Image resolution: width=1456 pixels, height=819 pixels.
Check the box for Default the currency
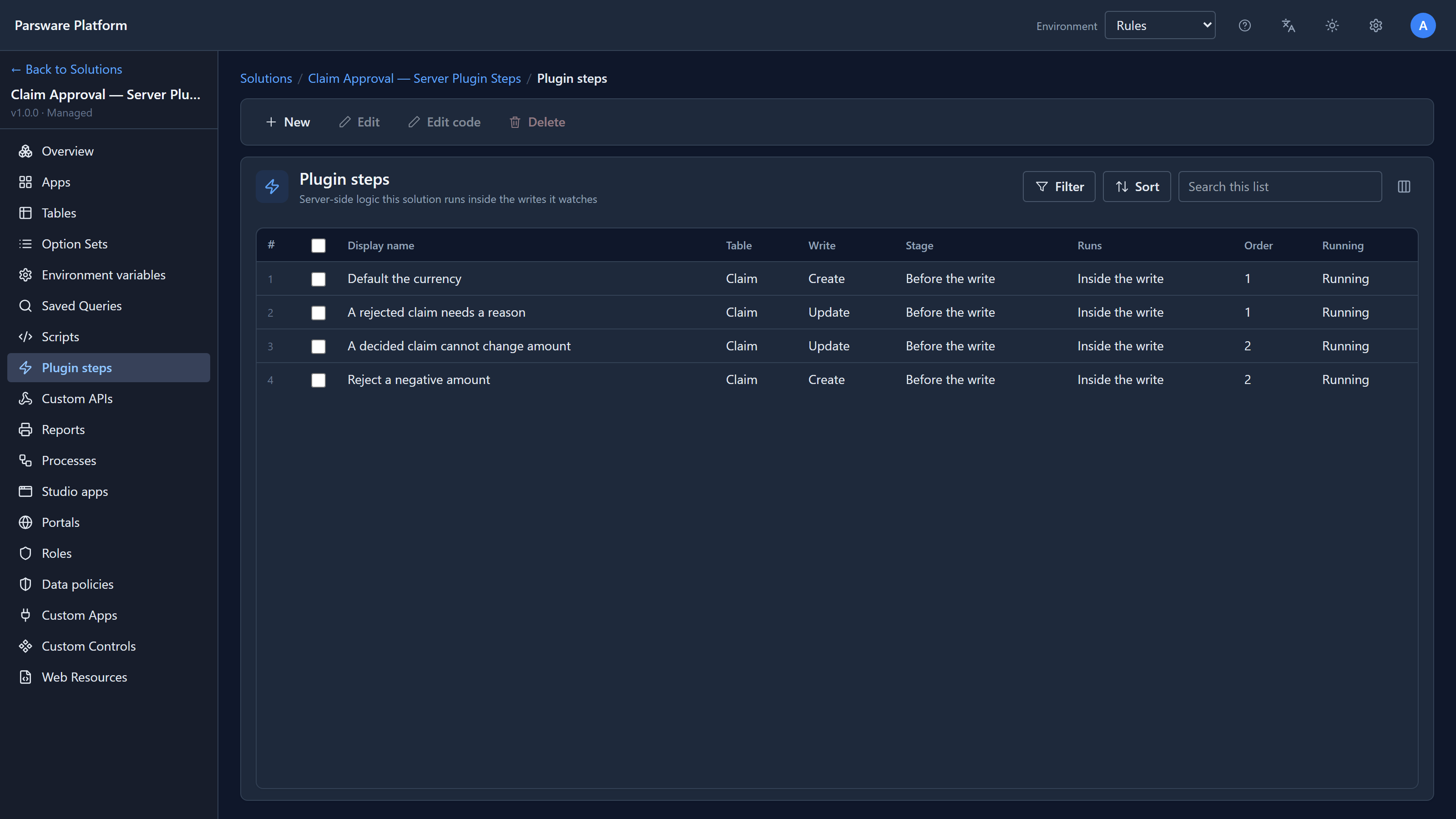318,279
